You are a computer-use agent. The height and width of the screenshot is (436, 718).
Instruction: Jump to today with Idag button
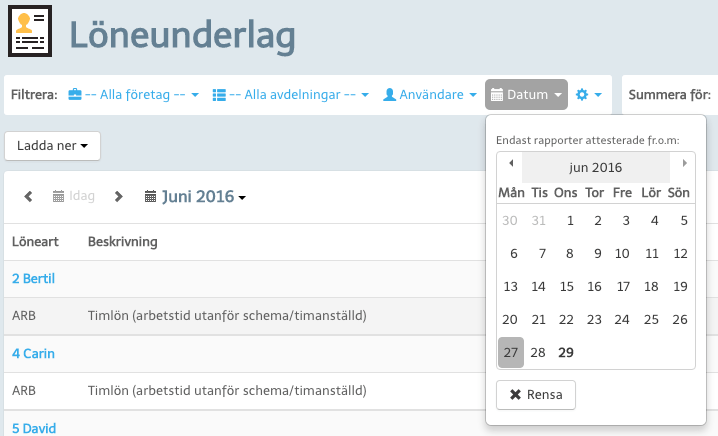[x=74, y=196]
